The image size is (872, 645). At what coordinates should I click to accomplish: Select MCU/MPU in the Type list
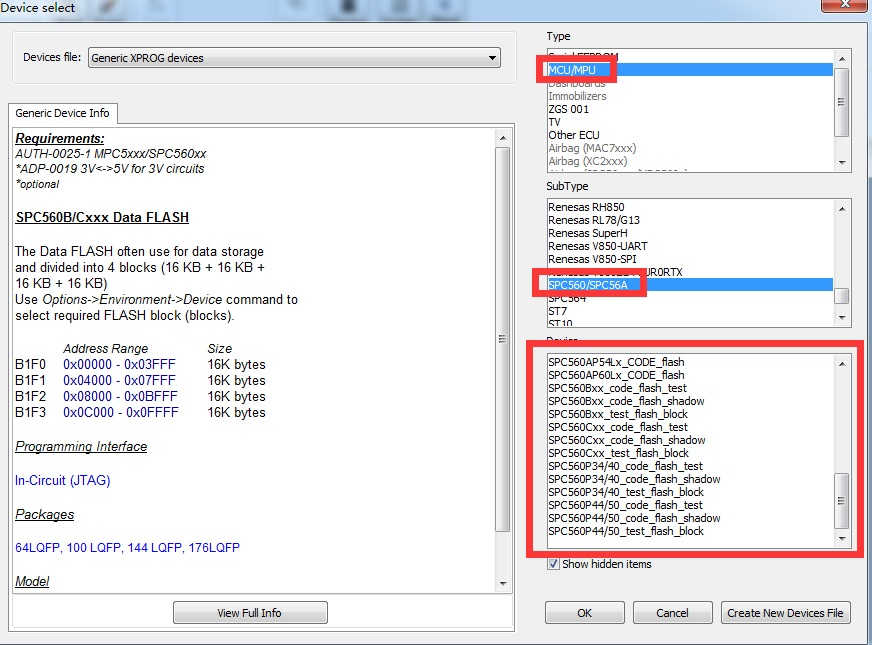(x=690, y=70)
